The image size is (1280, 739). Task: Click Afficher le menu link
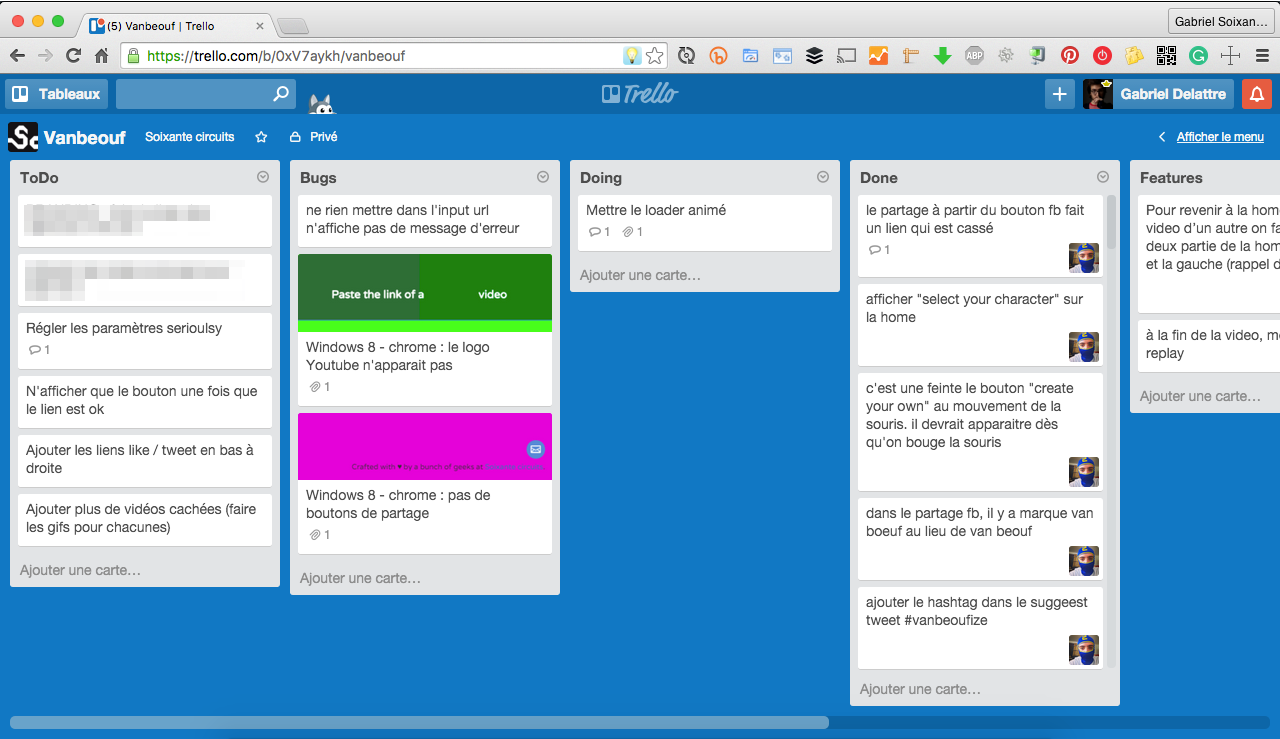click(x=1220, y=137)
